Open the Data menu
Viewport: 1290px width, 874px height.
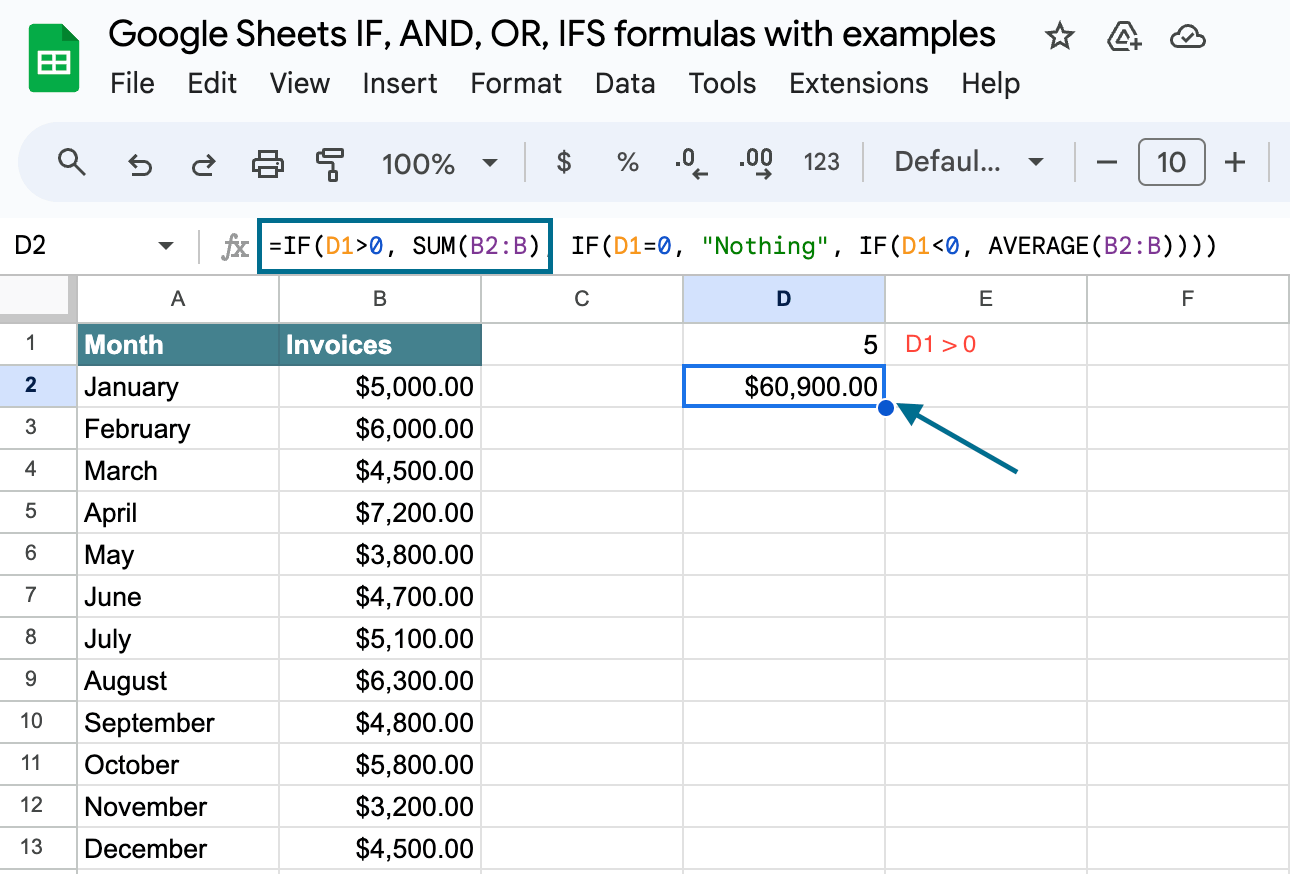tap(625, 83)
